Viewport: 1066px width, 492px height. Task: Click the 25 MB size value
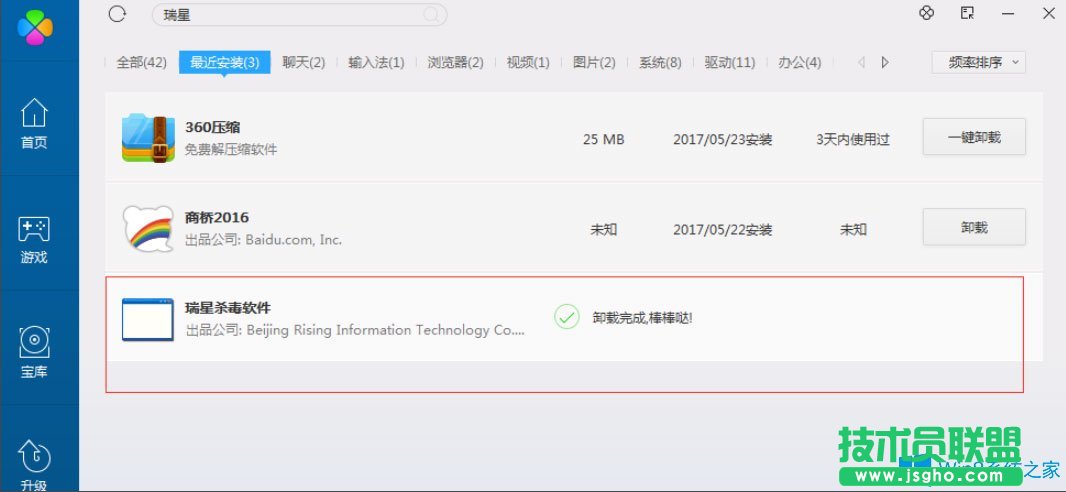click(x=604, y=139)
